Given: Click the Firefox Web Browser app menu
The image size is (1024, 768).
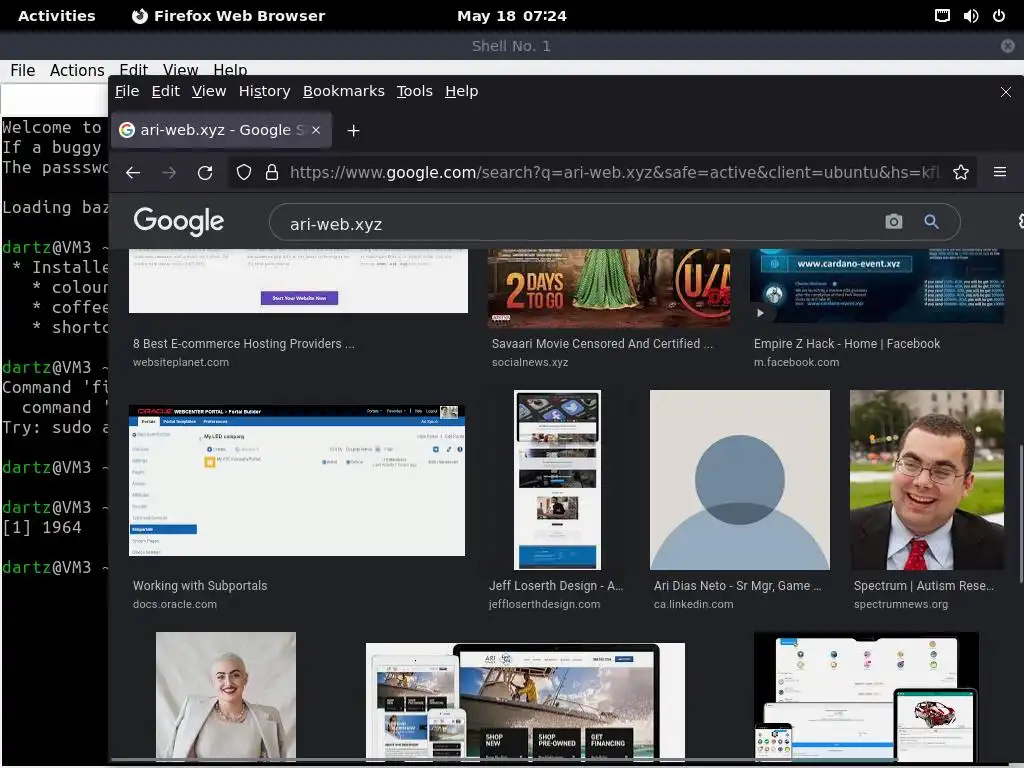Looking at the screenshot, I should (x=229, y=16).
